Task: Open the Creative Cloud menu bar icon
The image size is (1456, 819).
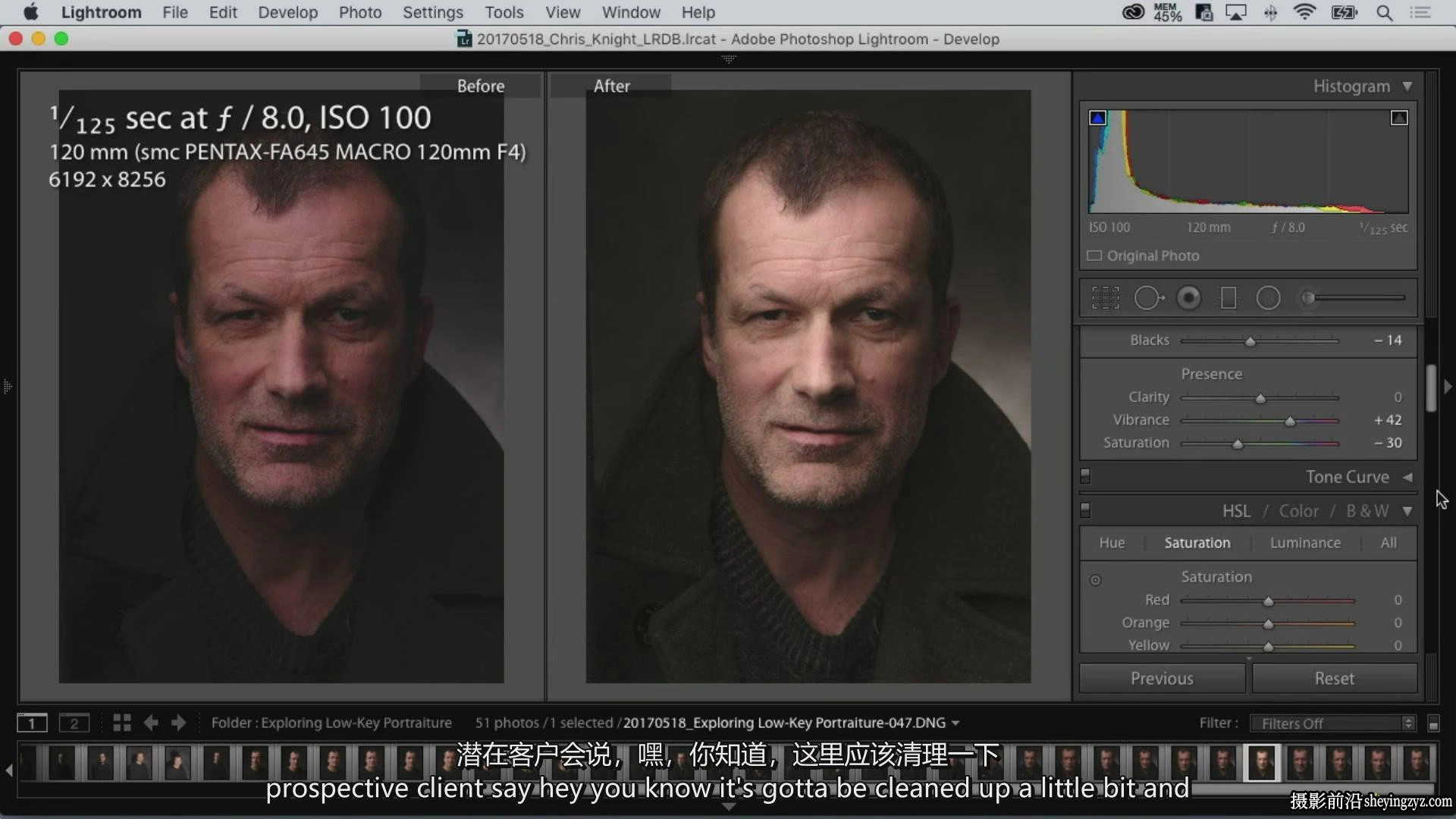Action: (x=1133, y=12)
